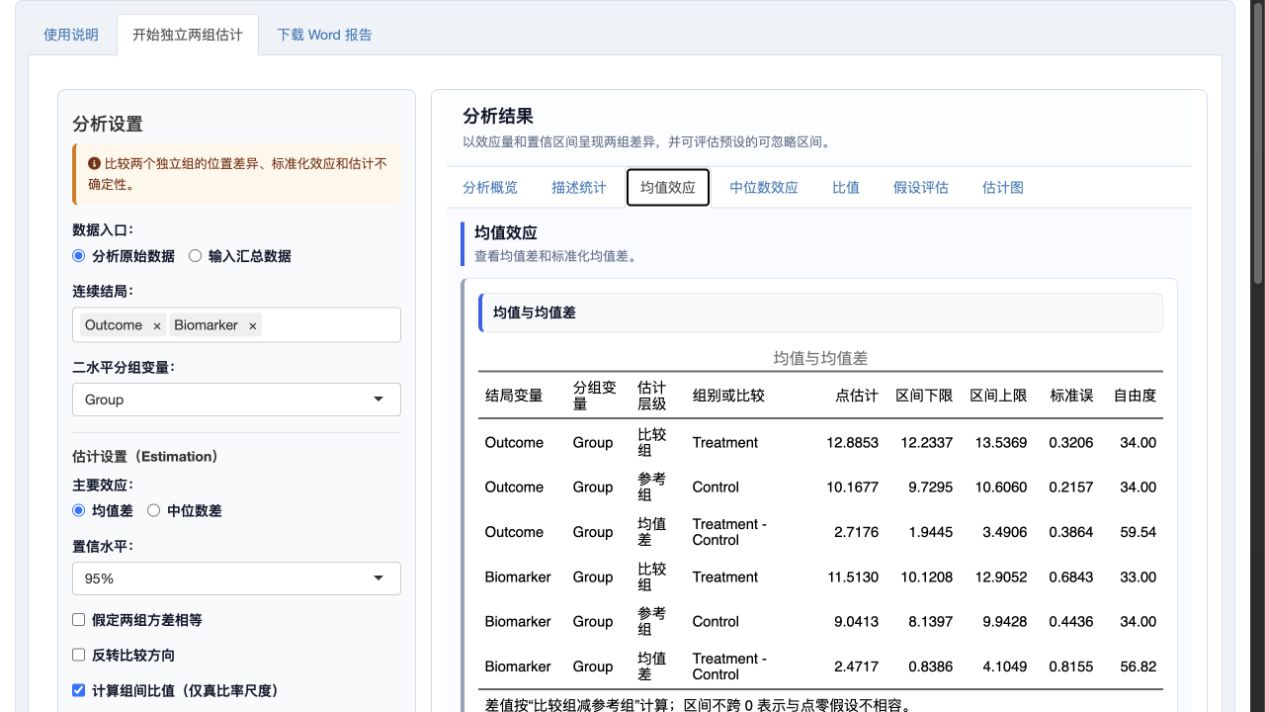Click mean difference value 2.7176

point(856,532)
